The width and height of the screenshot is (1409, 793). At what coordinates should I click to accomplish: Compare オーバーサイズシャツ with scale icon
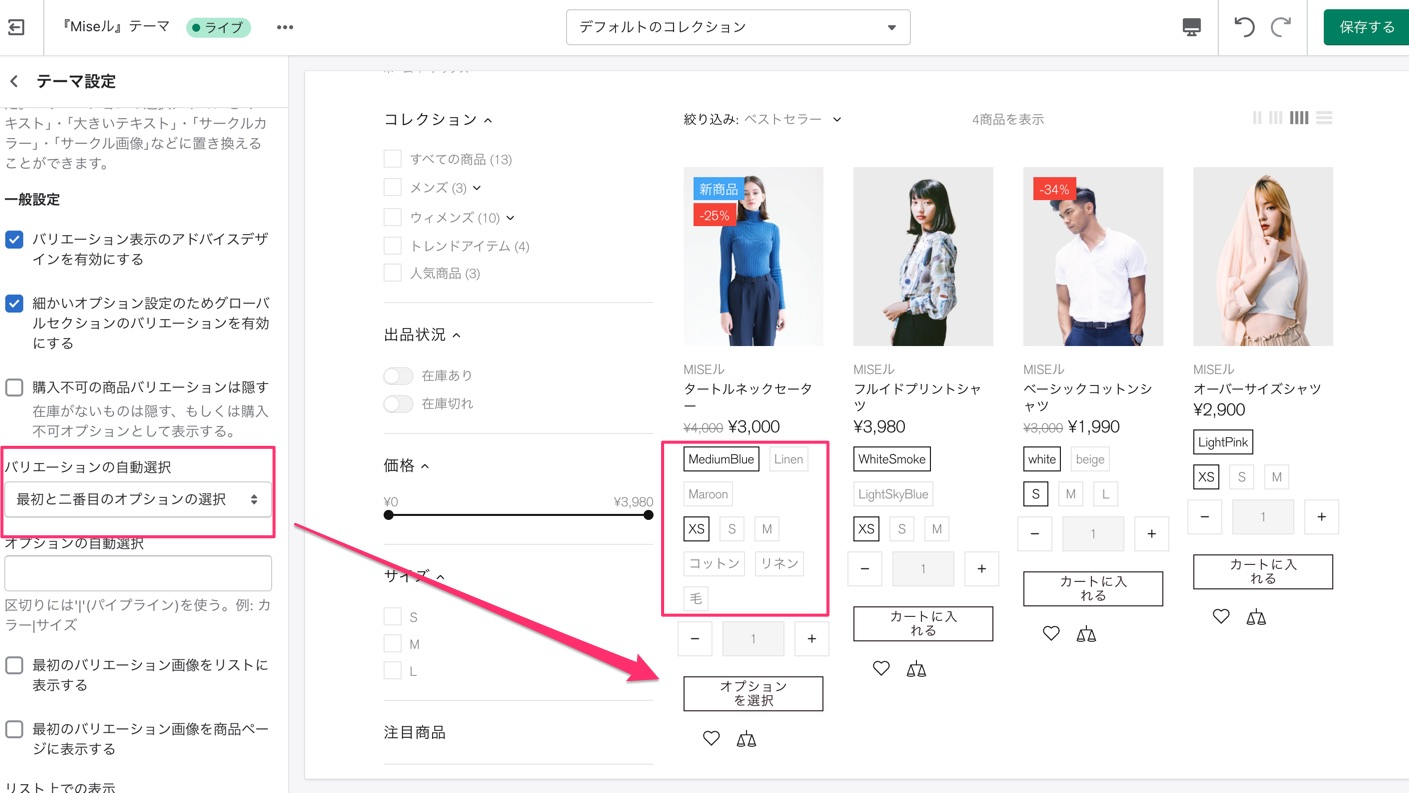click(1256, 617)
